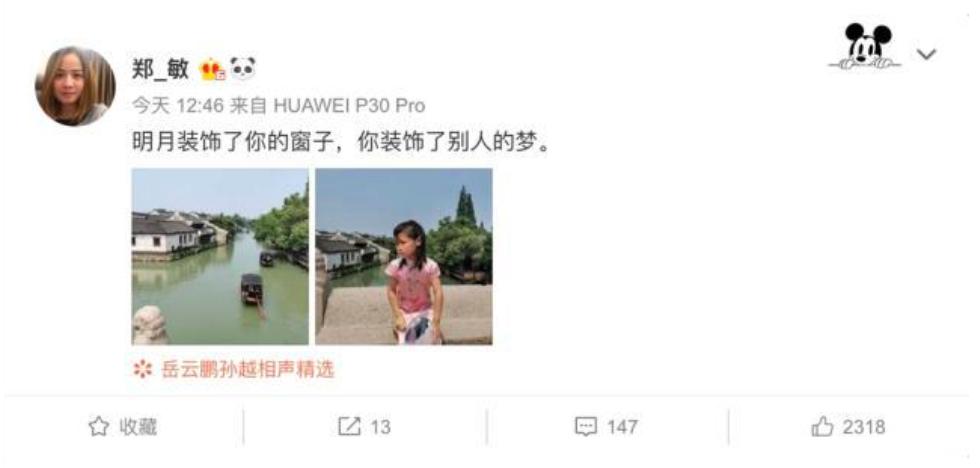The width and height of the screenshot is (980, 468).
Task: Click the HUAWEI P30 Pro source link
Action: point(349,106)
